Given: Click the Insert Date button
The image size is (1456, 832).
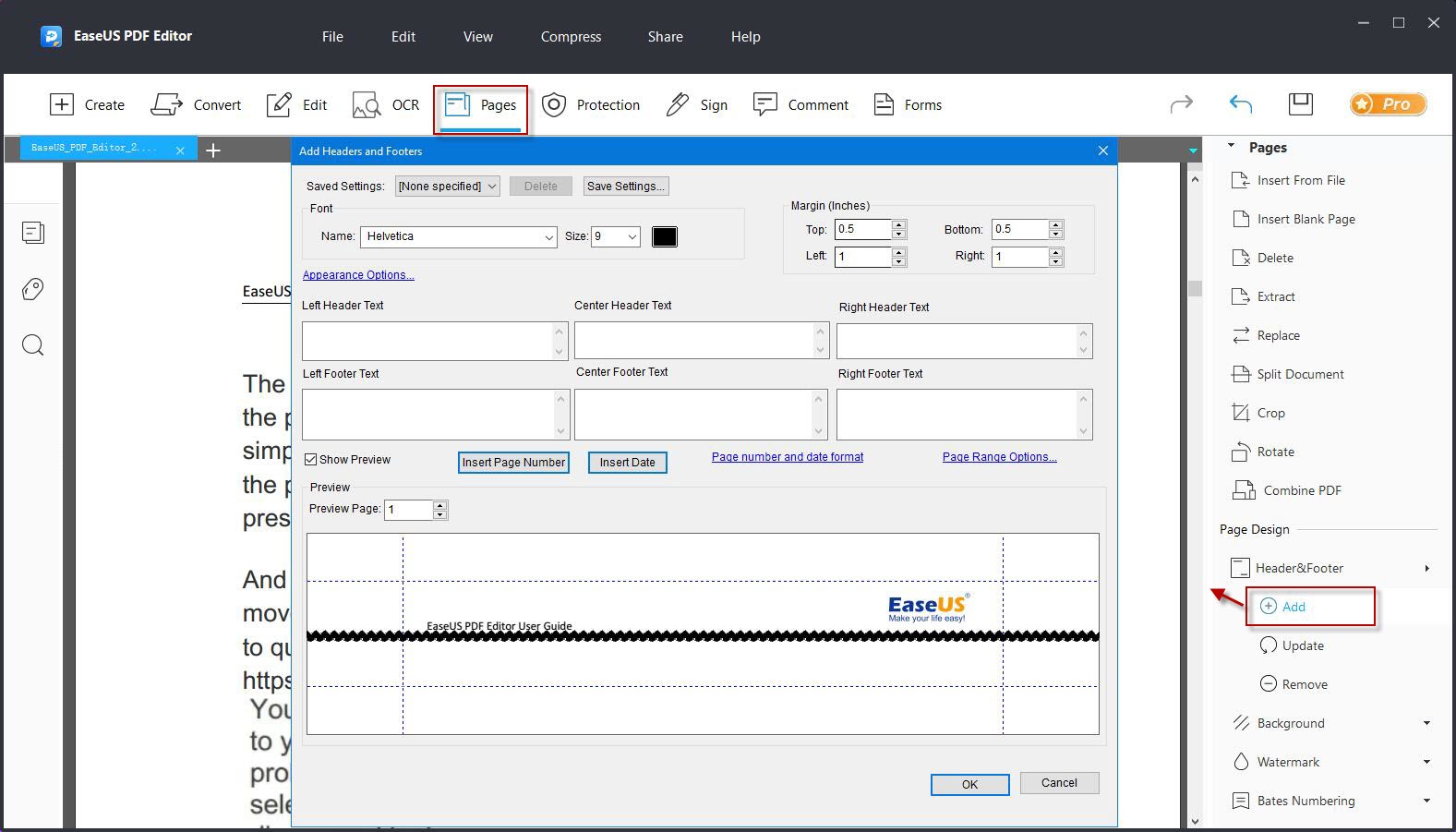Looking at the screenshot, I should pyautogui.click(x=628, y=462).
